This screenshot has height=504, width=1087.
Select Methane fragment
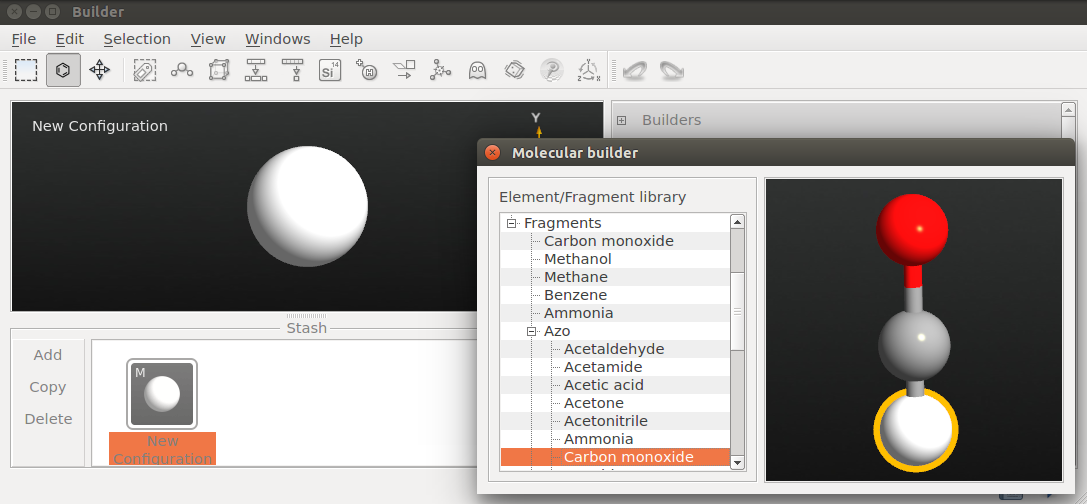point(576,277)
